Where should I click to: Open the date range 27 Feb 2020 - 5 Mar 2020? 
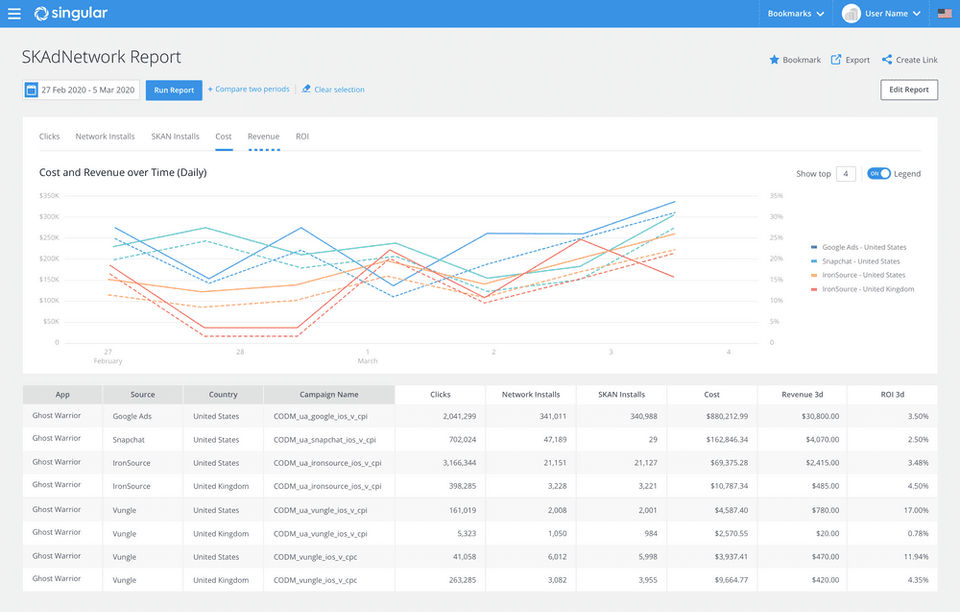click(81, 90)
